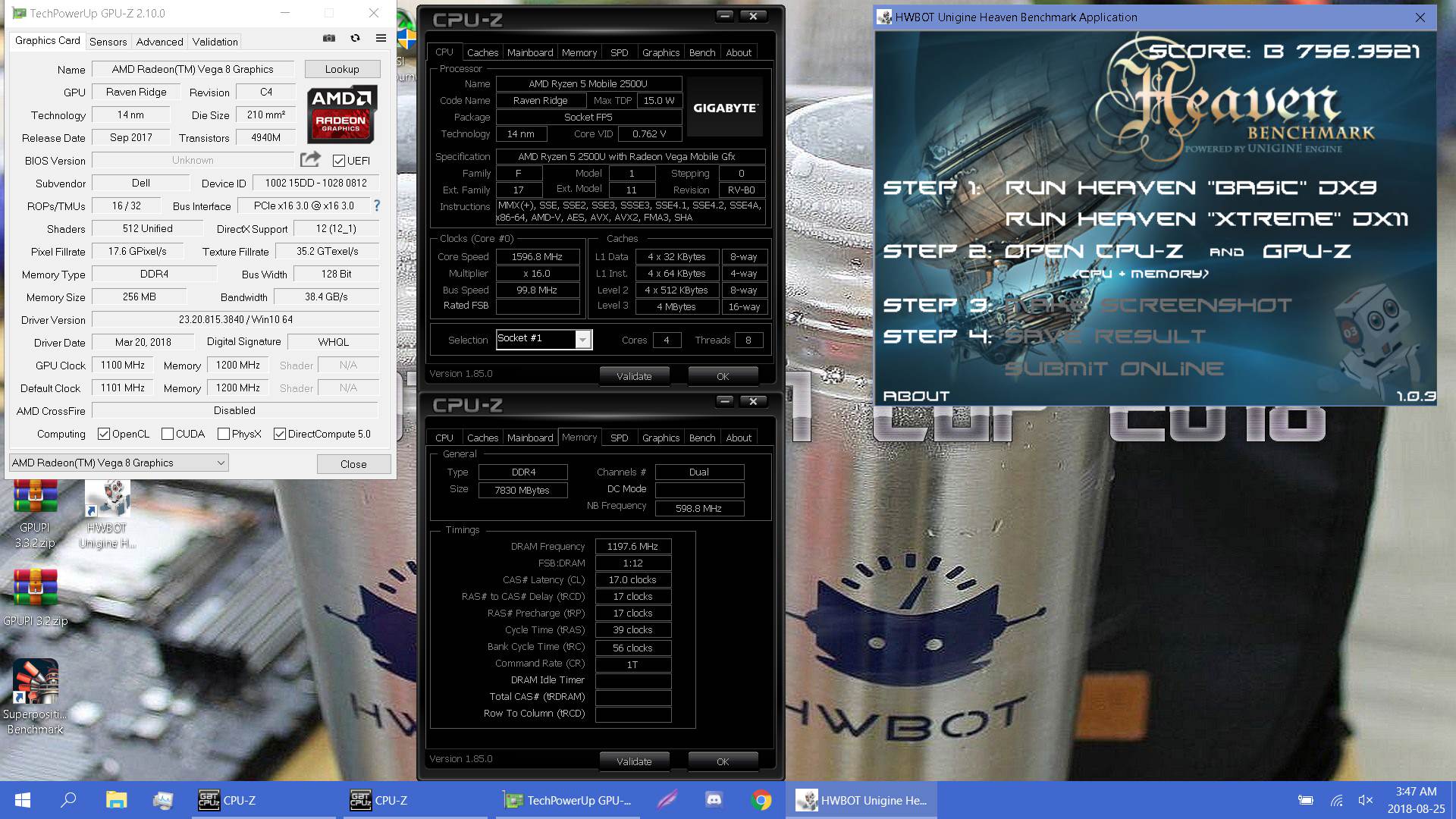Viewport: 1456px width, 819px height.
Task: Open GPUPI 3.3.2.zip desktop archive
Action: click(35, 514)
